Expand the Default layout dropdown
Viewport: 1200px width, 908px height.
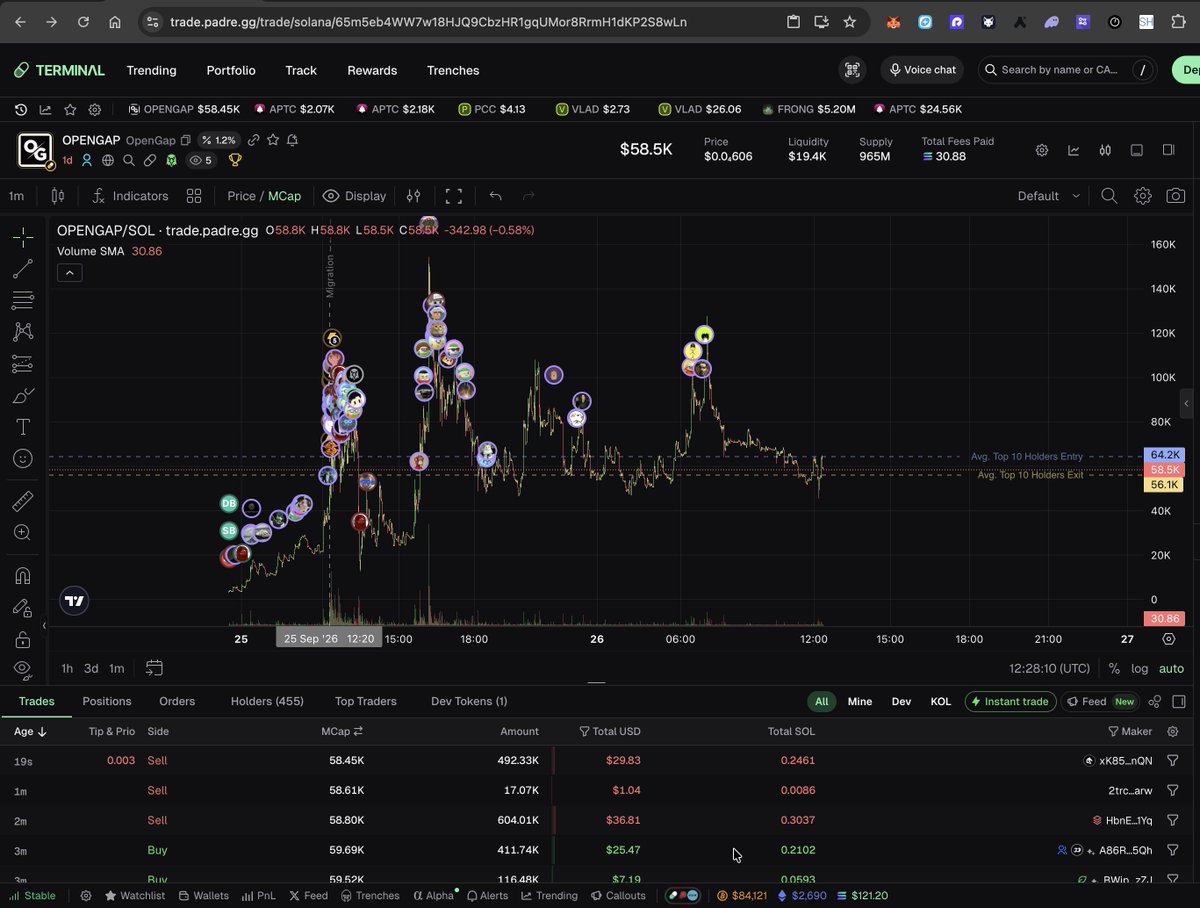tap(1050, 196)
